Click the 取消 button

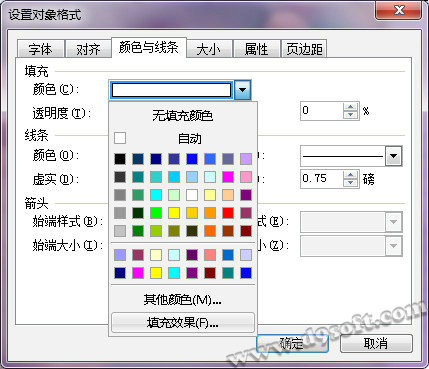376,343
